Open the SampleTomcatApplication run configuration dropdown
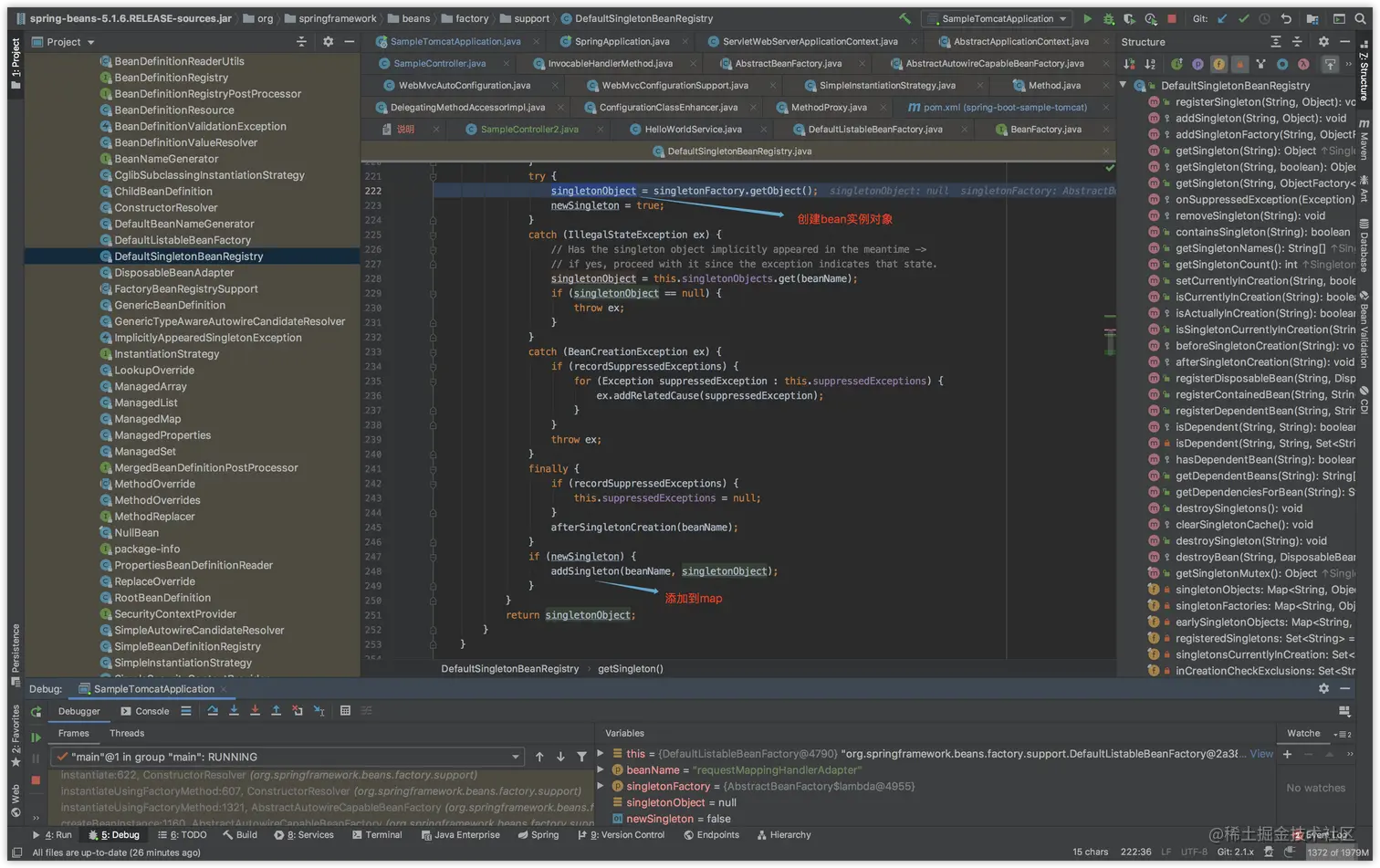1380x868 pixels. 998,18
